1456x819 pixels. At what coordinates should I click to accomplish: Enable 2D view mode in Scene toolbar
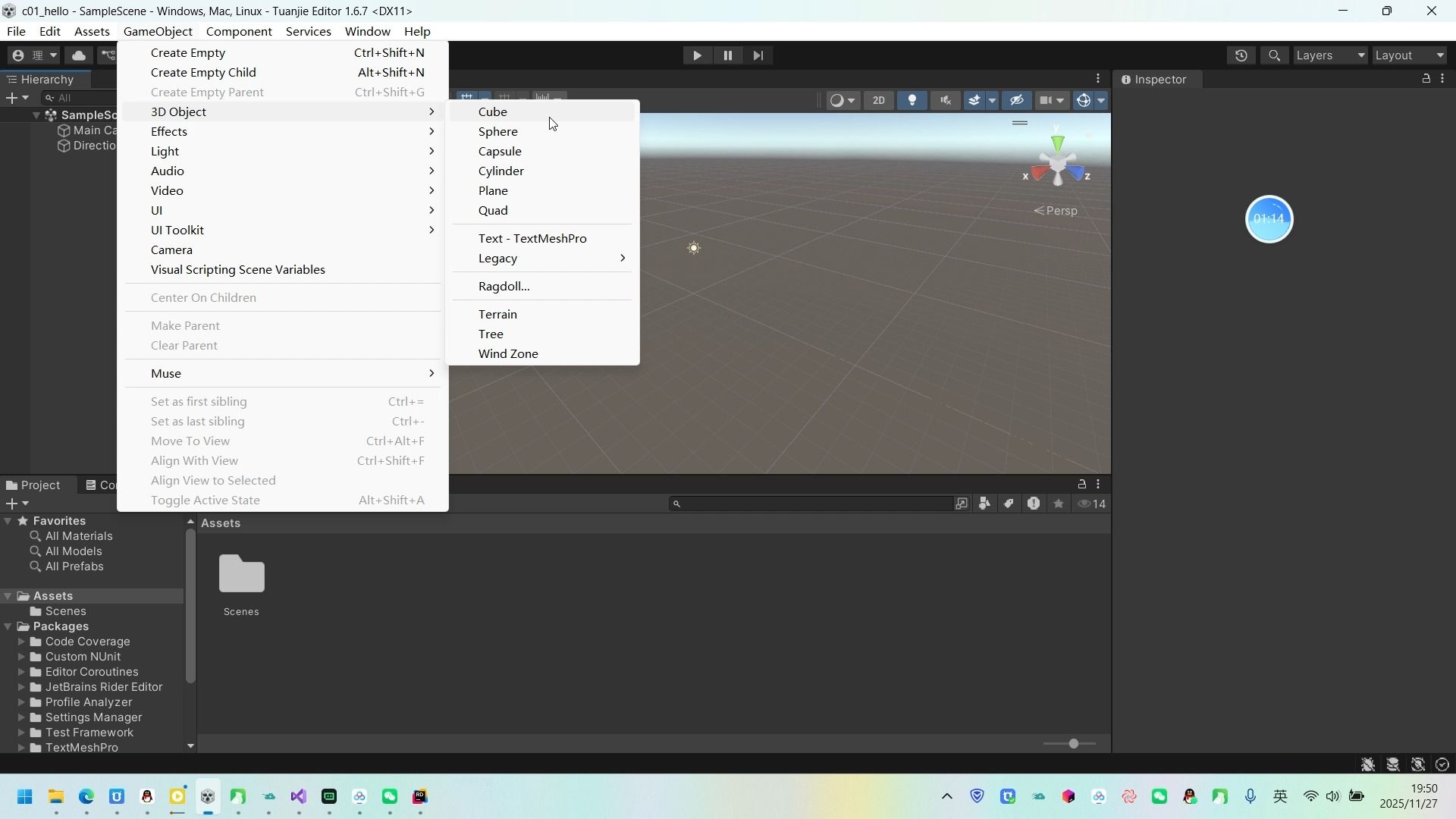click(x=878, y=100)
